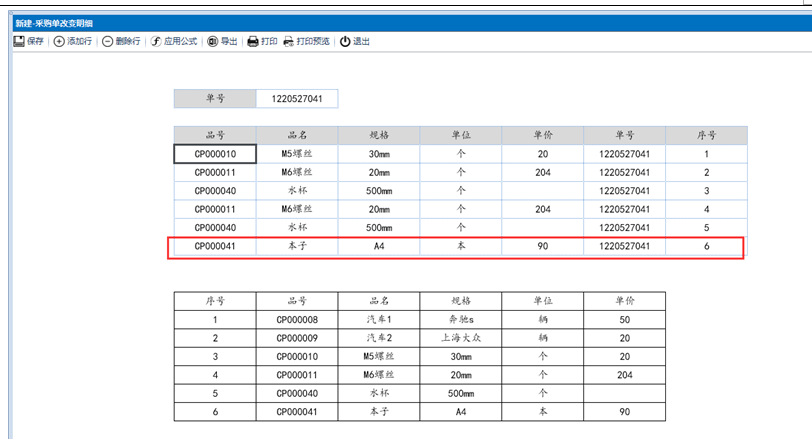Click the 单号 value field above the tables
Screen dimensions: 812x441
[x=297, y=98]
